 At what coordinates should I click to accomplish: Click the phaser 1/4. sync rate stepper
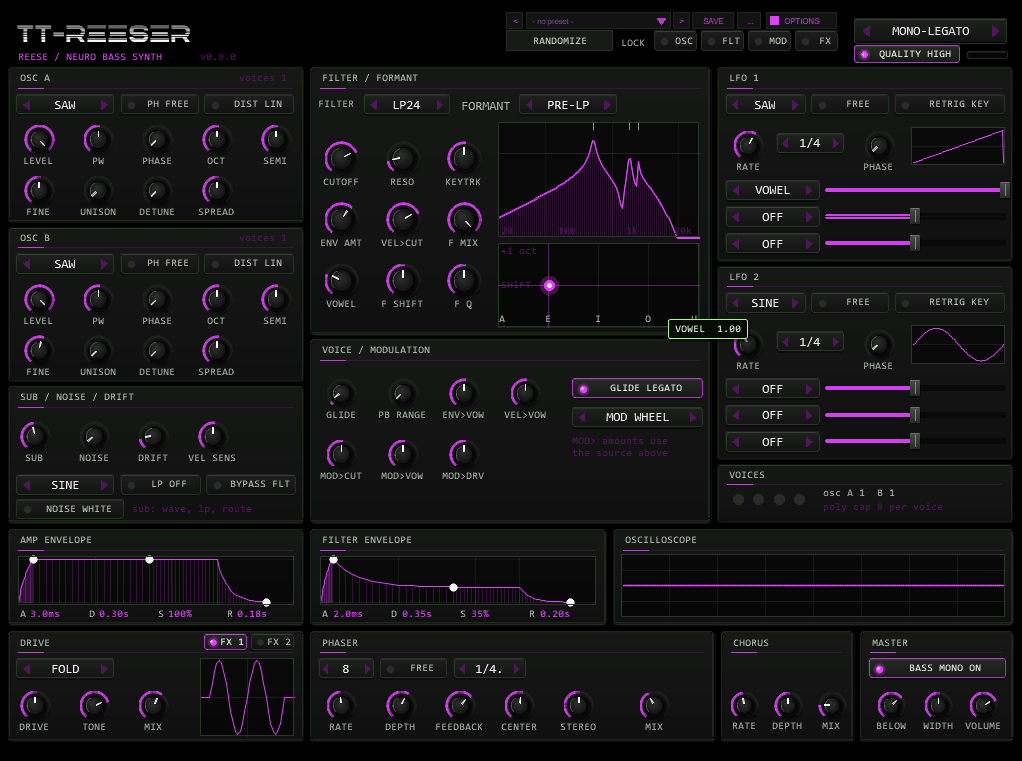click(x=489, y=668)
